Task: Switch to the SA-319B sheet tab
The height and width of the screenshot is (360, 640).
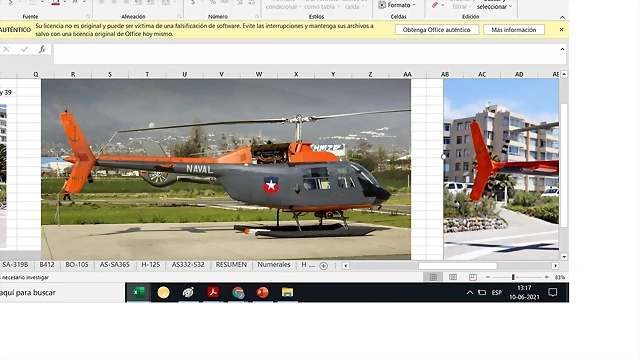Action: click(x=15, y=264)
